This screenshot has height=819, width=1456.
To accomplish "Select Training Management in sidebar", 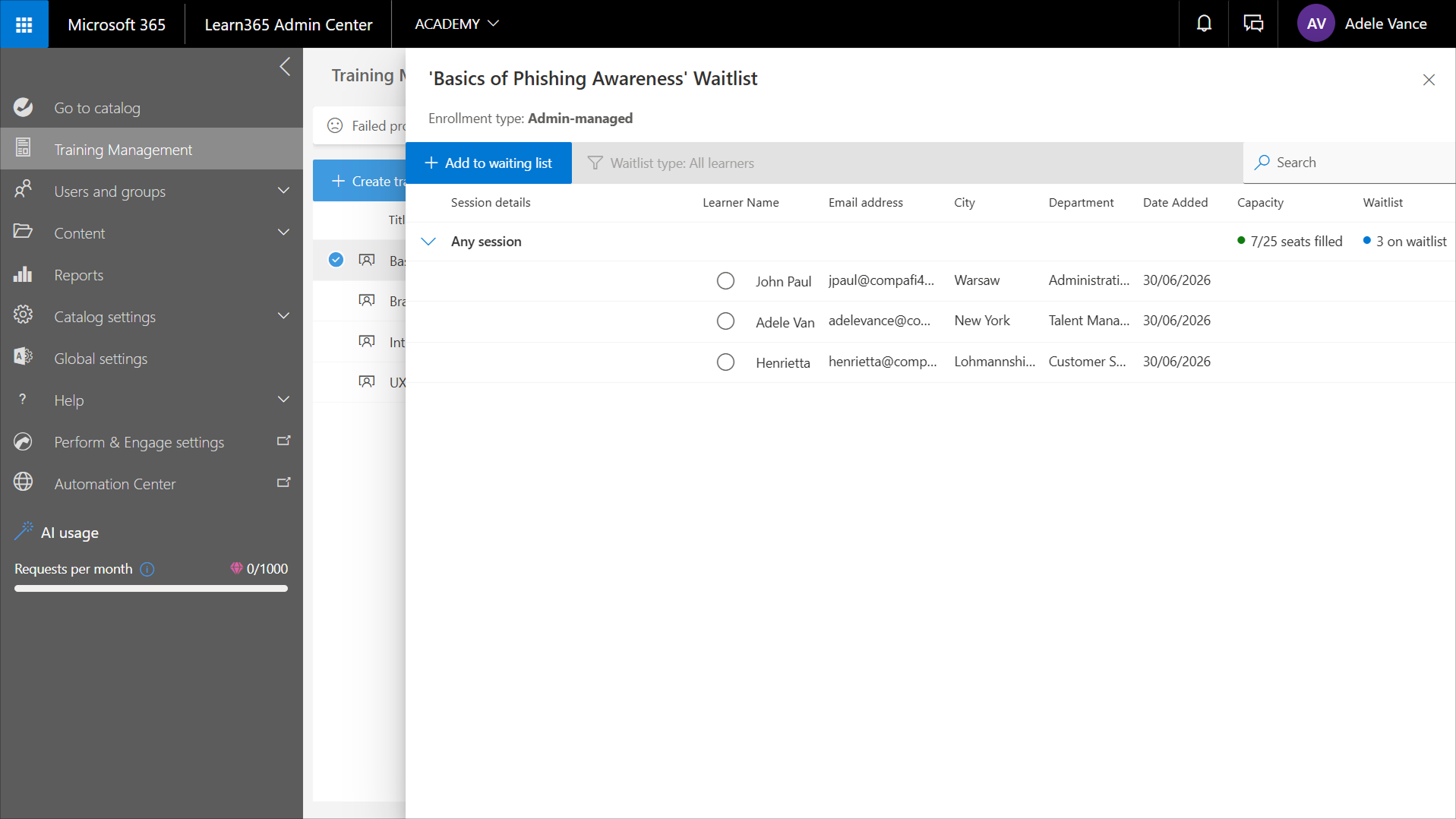I will (152, 150).
